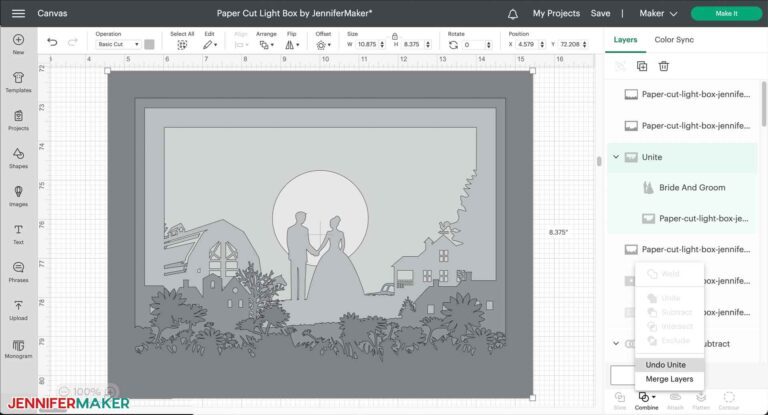This screenshot has height=415, width=768.
Task: Click the New project icon
Action: tap(18, 44)
